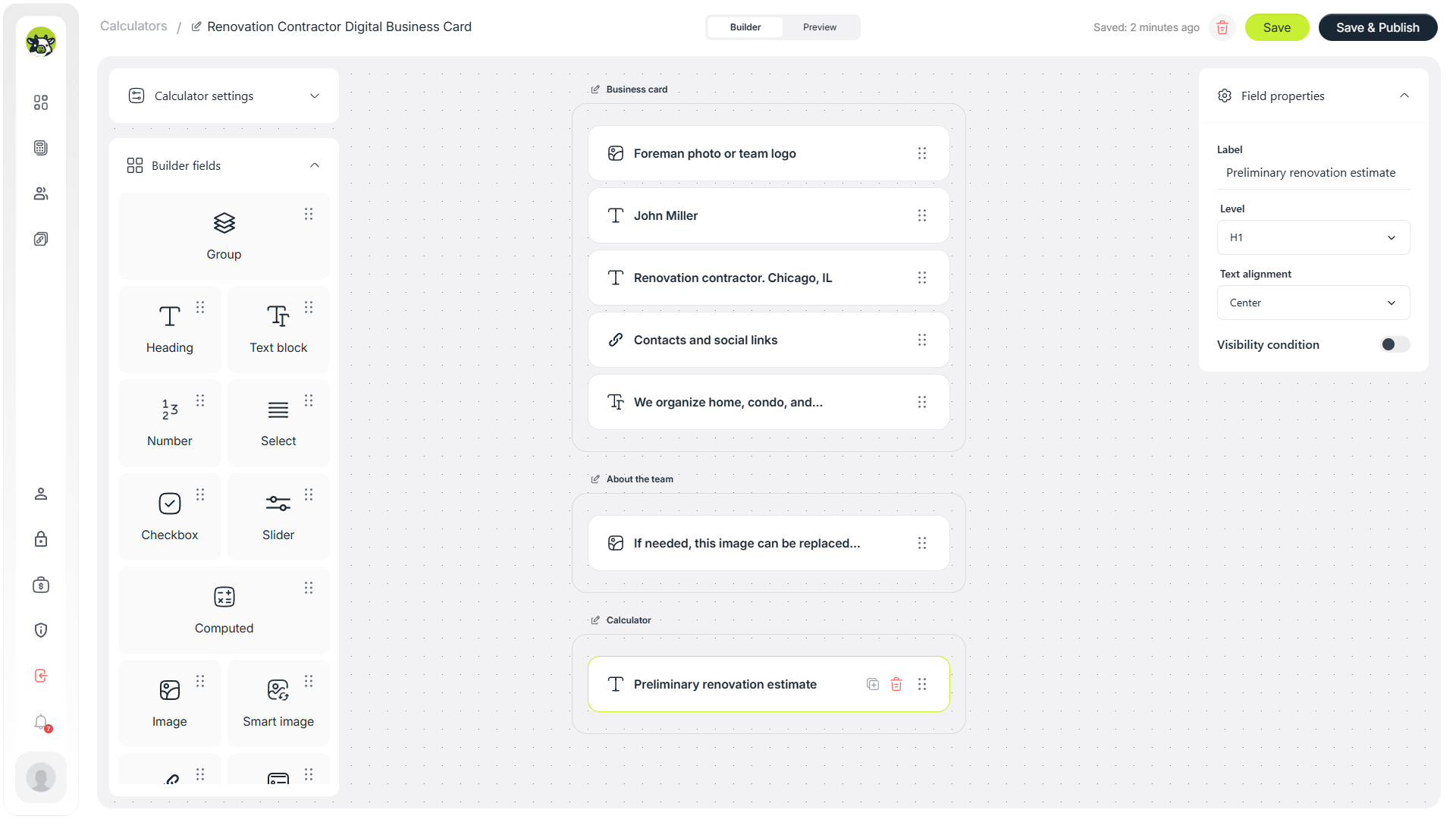Collapse the Field properties panel

1404,96
